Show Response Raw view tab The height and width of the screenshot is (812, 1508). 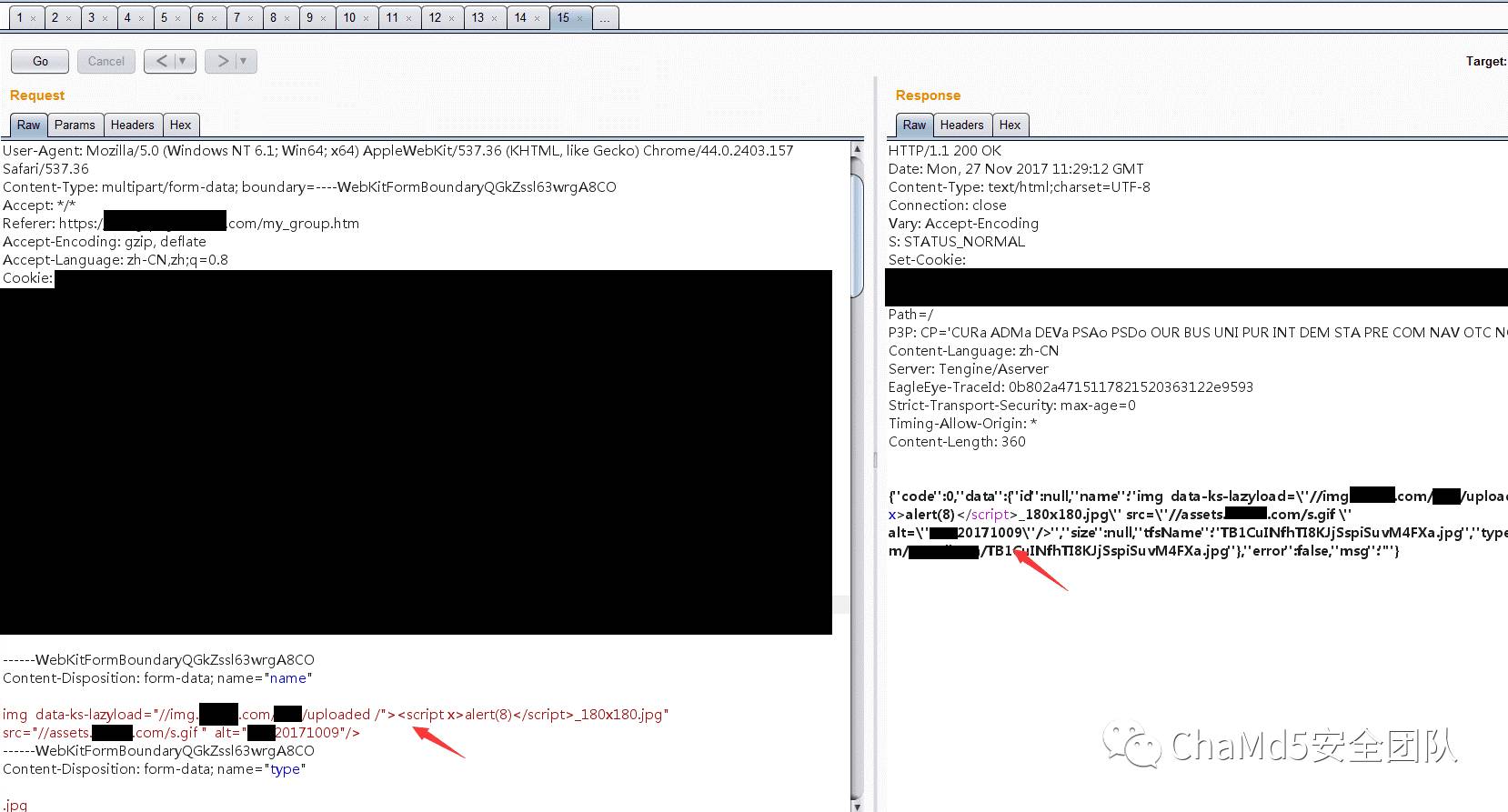tap(914, 125)
